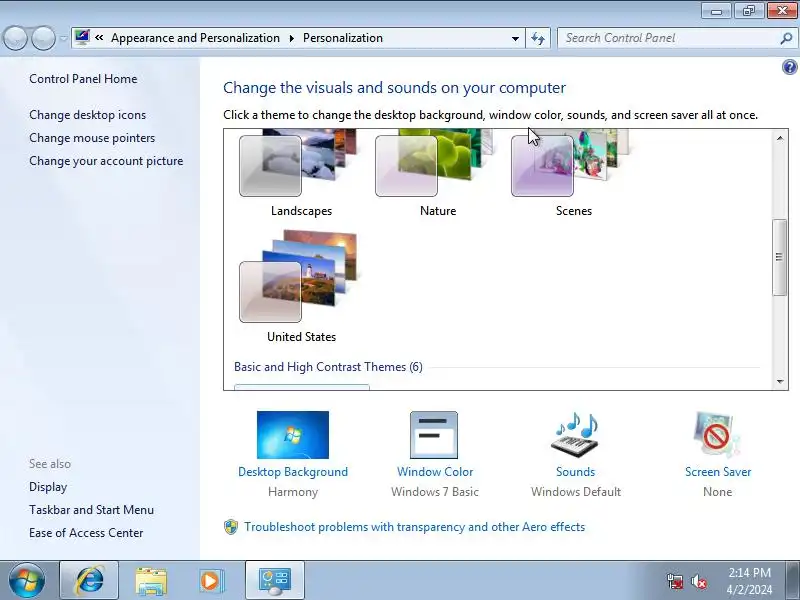The image size is (800, 600).
Task: Open Change mouse pointers
Action: (92, 138)
